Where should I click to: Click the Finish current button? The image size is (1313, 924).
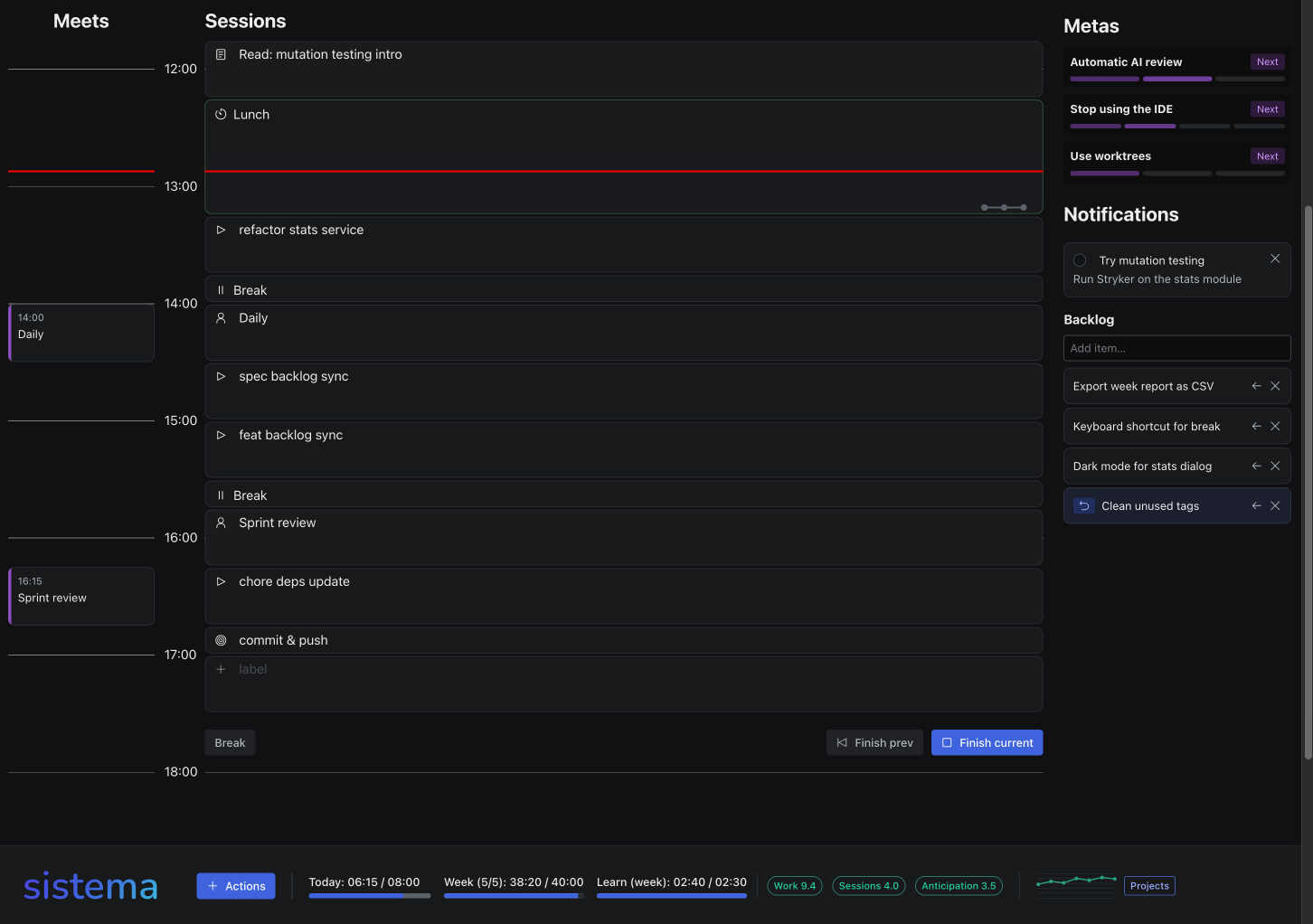point(987,743)
